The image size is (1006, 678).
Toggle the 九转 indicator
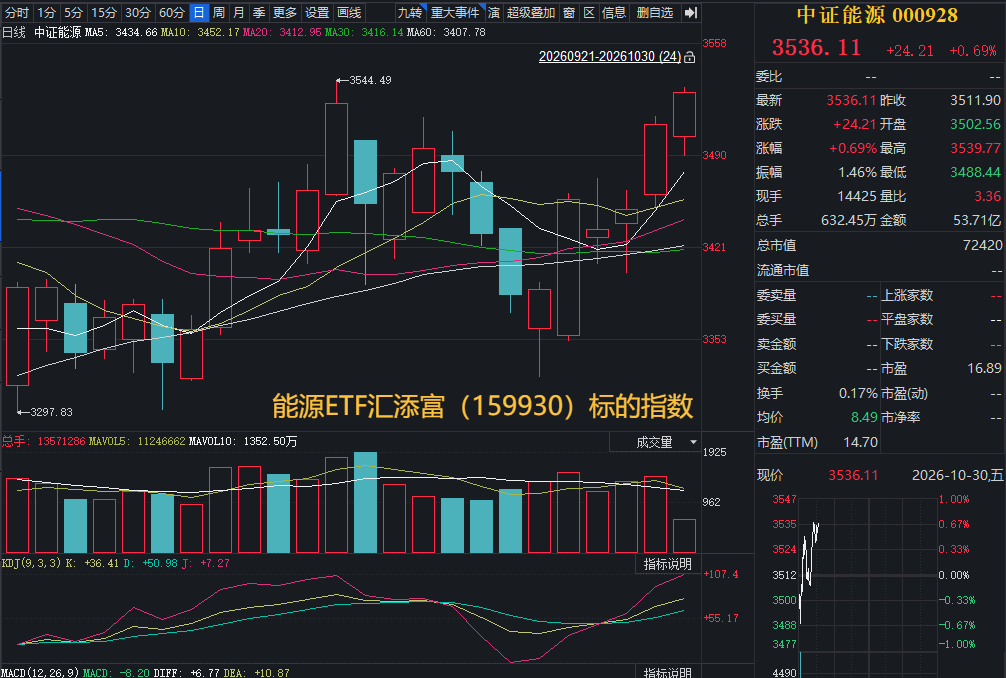coord(411,12)
